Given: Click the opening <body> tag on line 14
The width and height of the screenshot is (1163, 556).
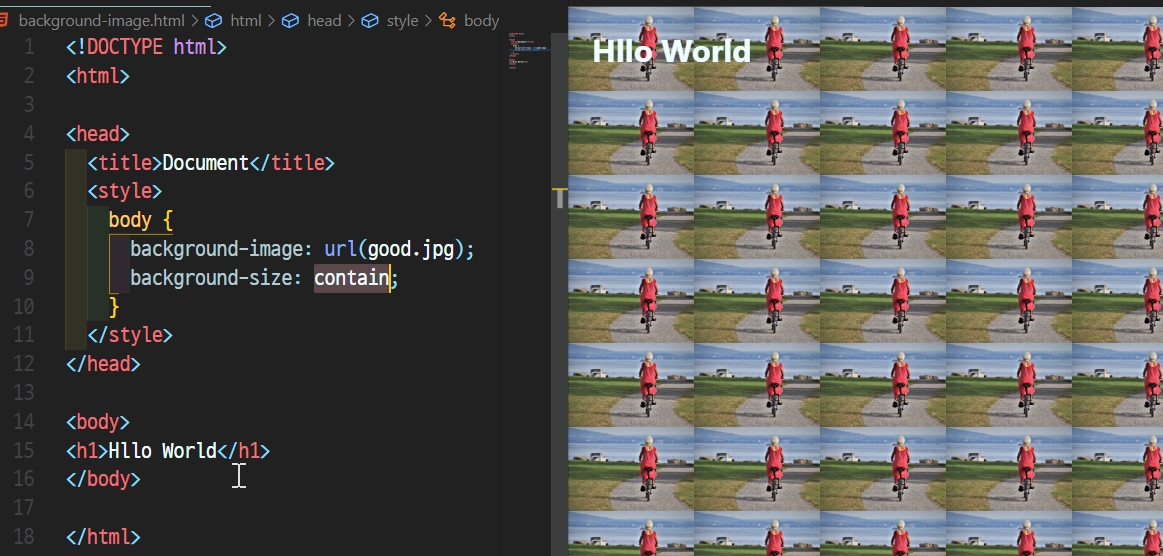Looking at the screenshot, I should [98, 422].
